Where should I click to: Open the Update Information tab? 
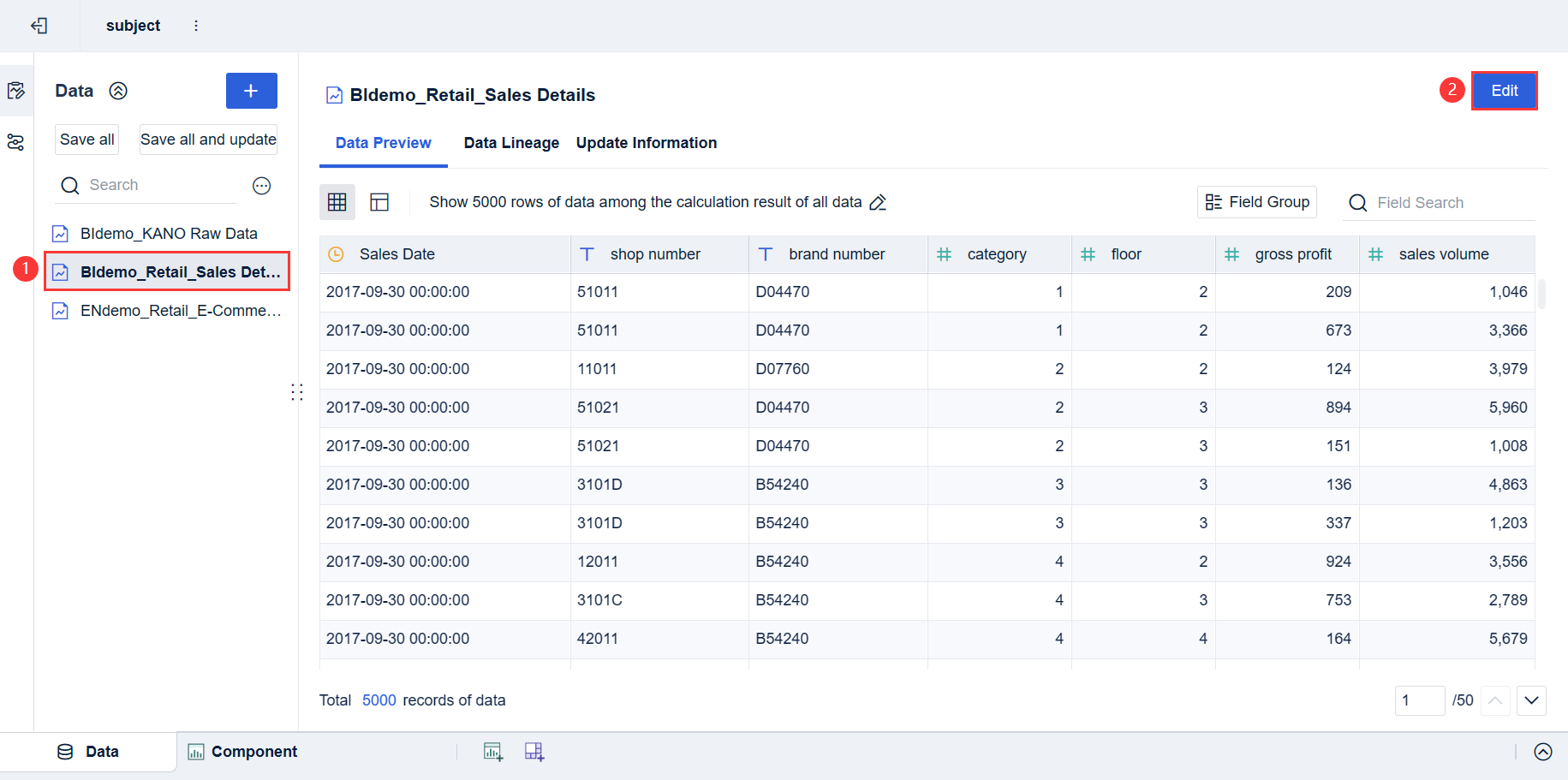click(x=646, y=143)
